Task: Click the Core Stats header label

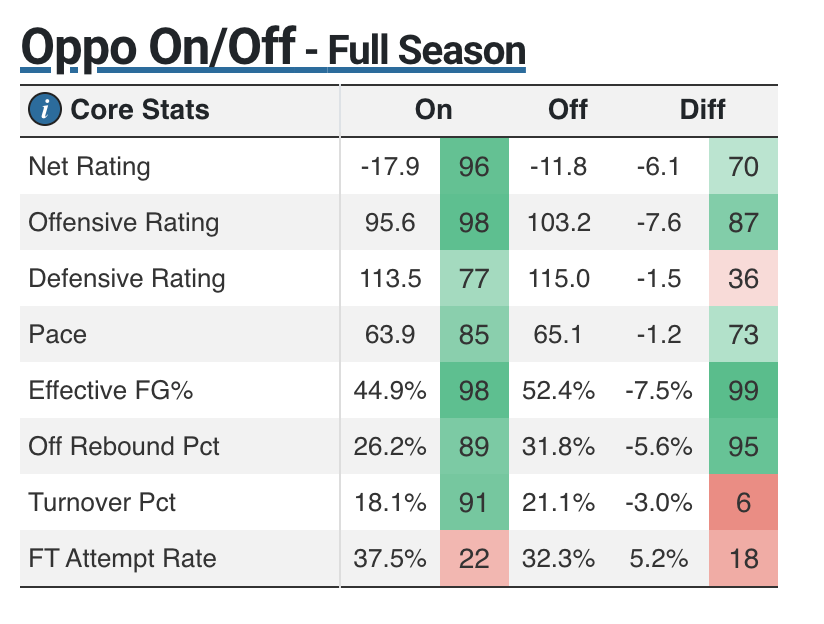Action: (140, 109)
